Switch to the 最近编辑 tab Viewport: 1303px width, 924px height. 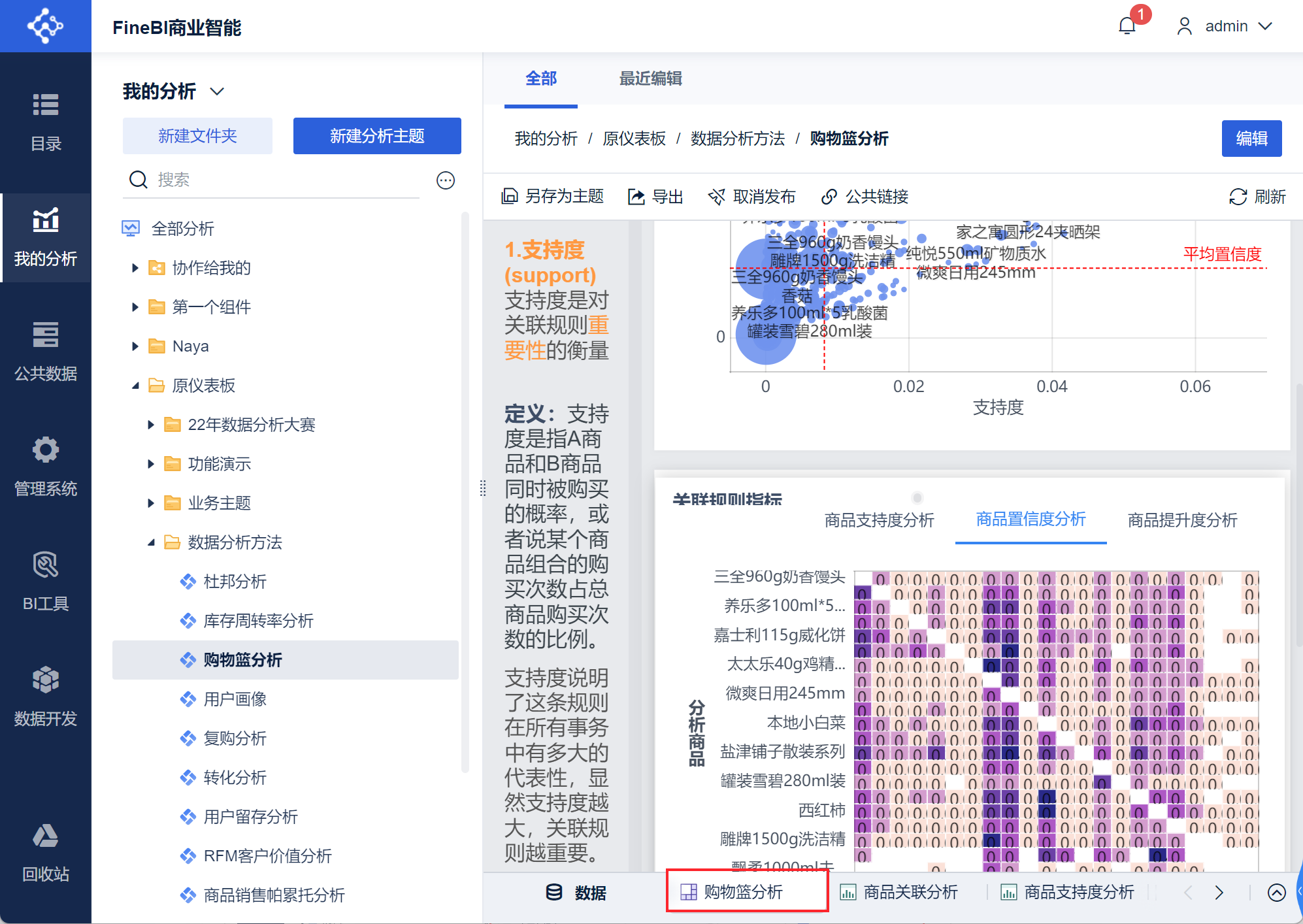coord(650,78)
